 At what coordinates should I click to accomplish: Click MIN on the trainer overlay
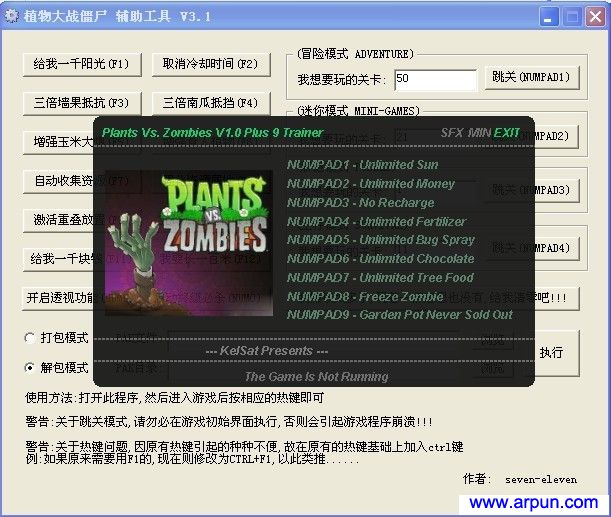[479, 133]
